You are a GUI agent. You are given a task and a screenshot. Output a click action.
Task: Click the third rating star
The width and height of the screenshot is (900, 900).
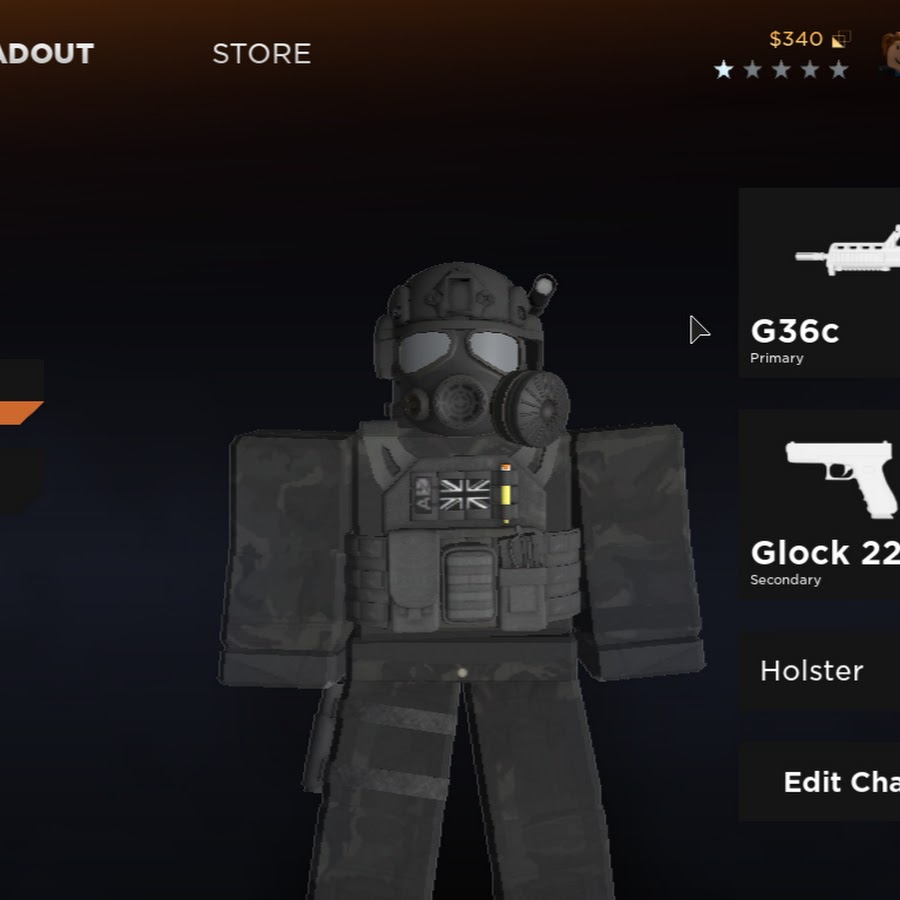pyautogui.click(x=781, y=69)
